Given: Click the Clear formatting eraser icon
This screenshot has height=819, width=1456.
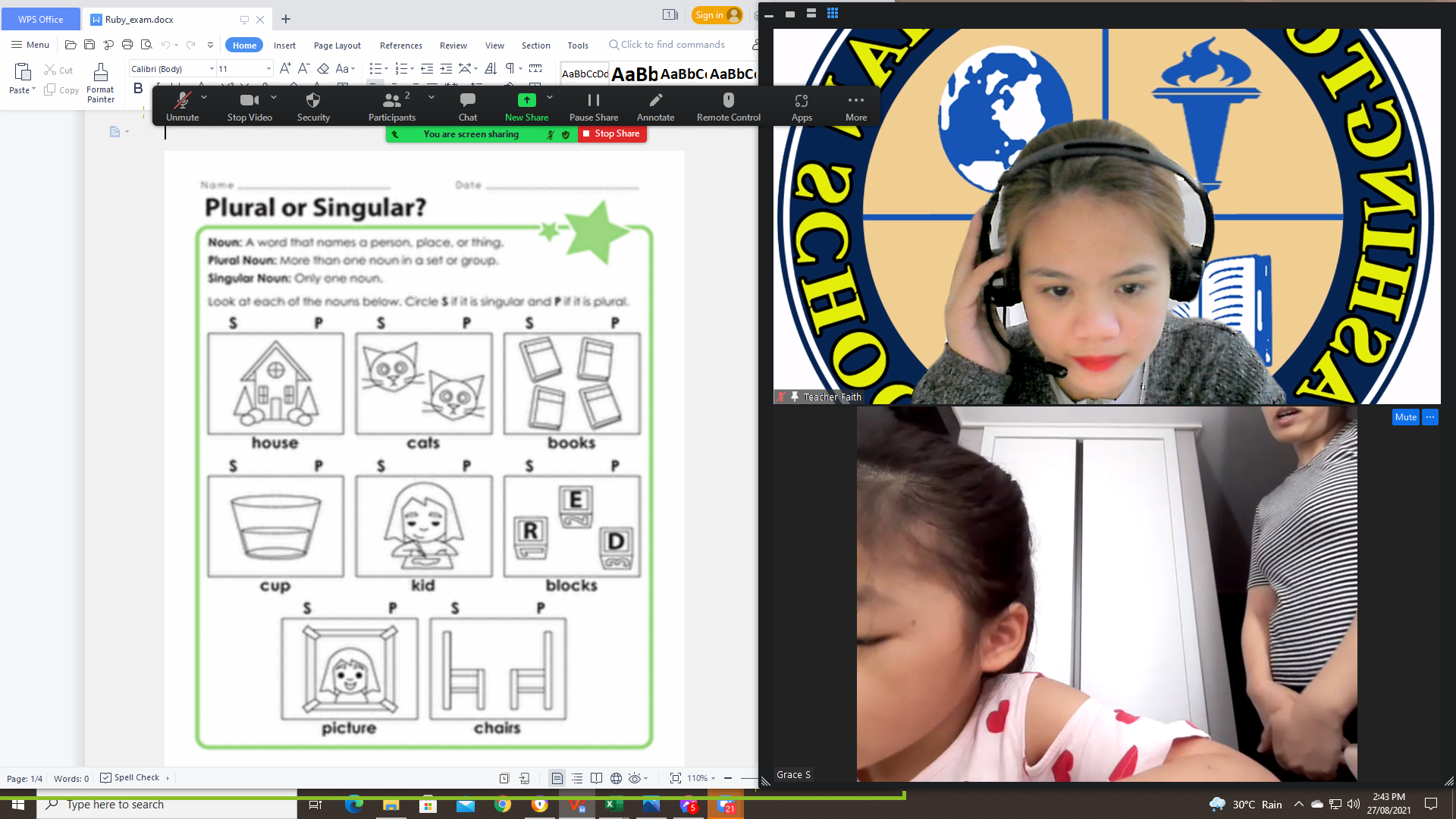Looking at the screenshot, I should tap(323, 68).
